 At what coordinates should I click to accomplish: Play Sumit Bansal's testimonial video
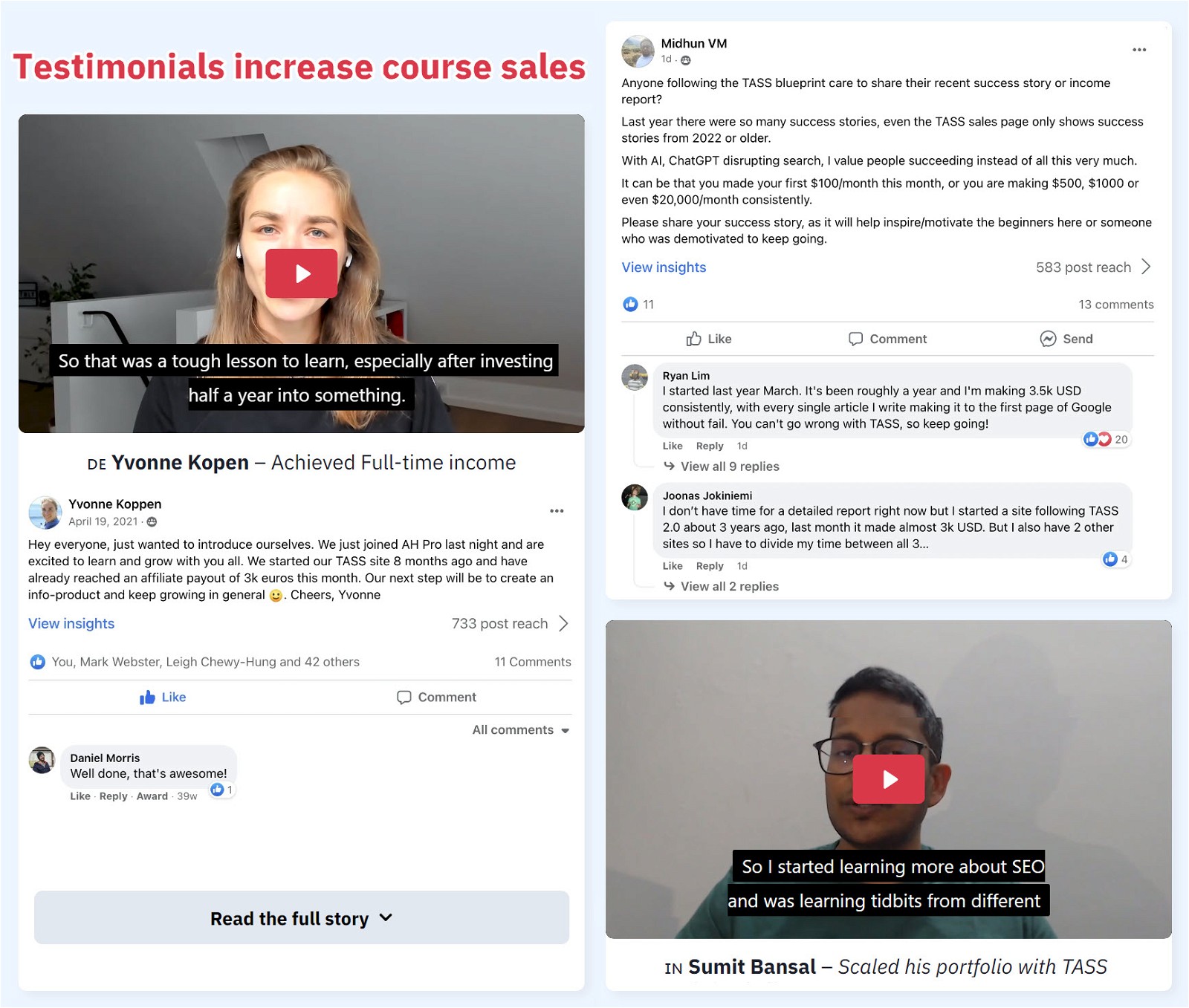[x=888, y=779]
